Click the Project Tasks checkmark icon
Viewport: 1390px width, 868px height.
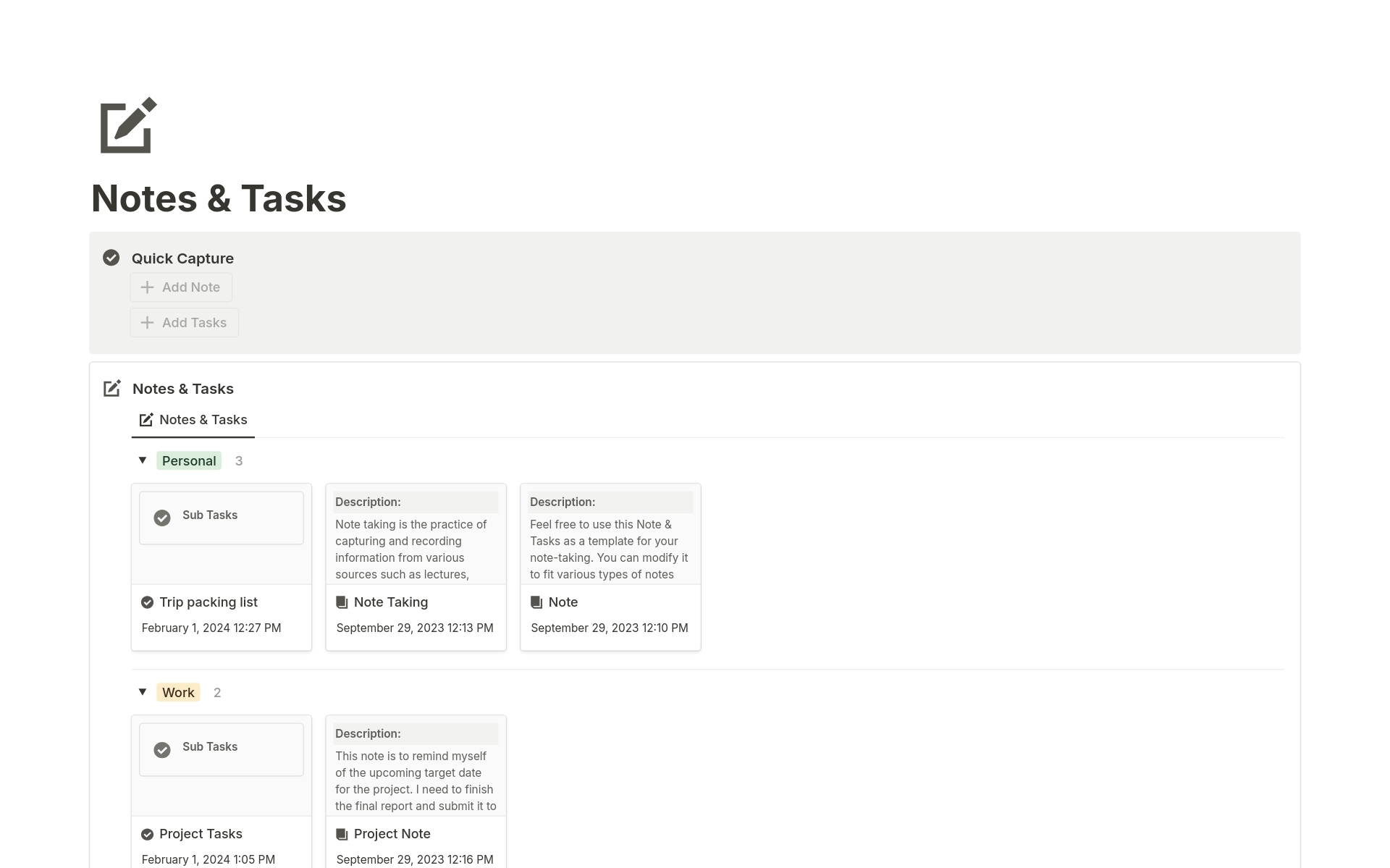pyautogui.click(x=148, y=833)
